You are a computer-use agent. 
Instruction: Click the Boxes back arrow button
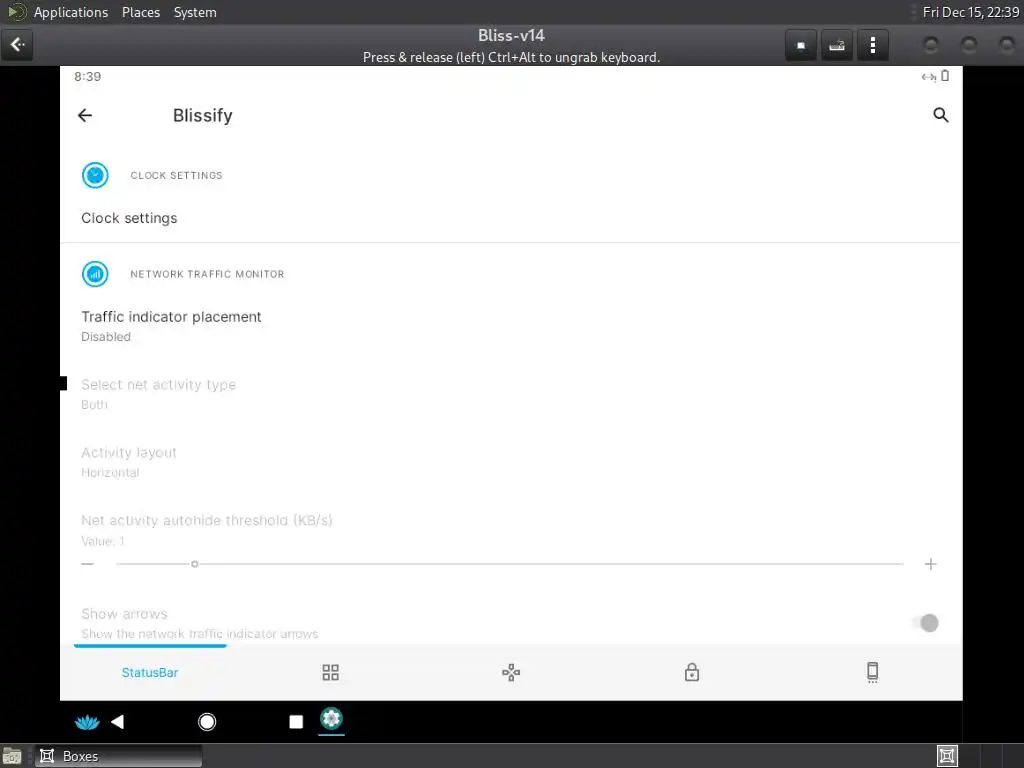(x=17, y=45)
